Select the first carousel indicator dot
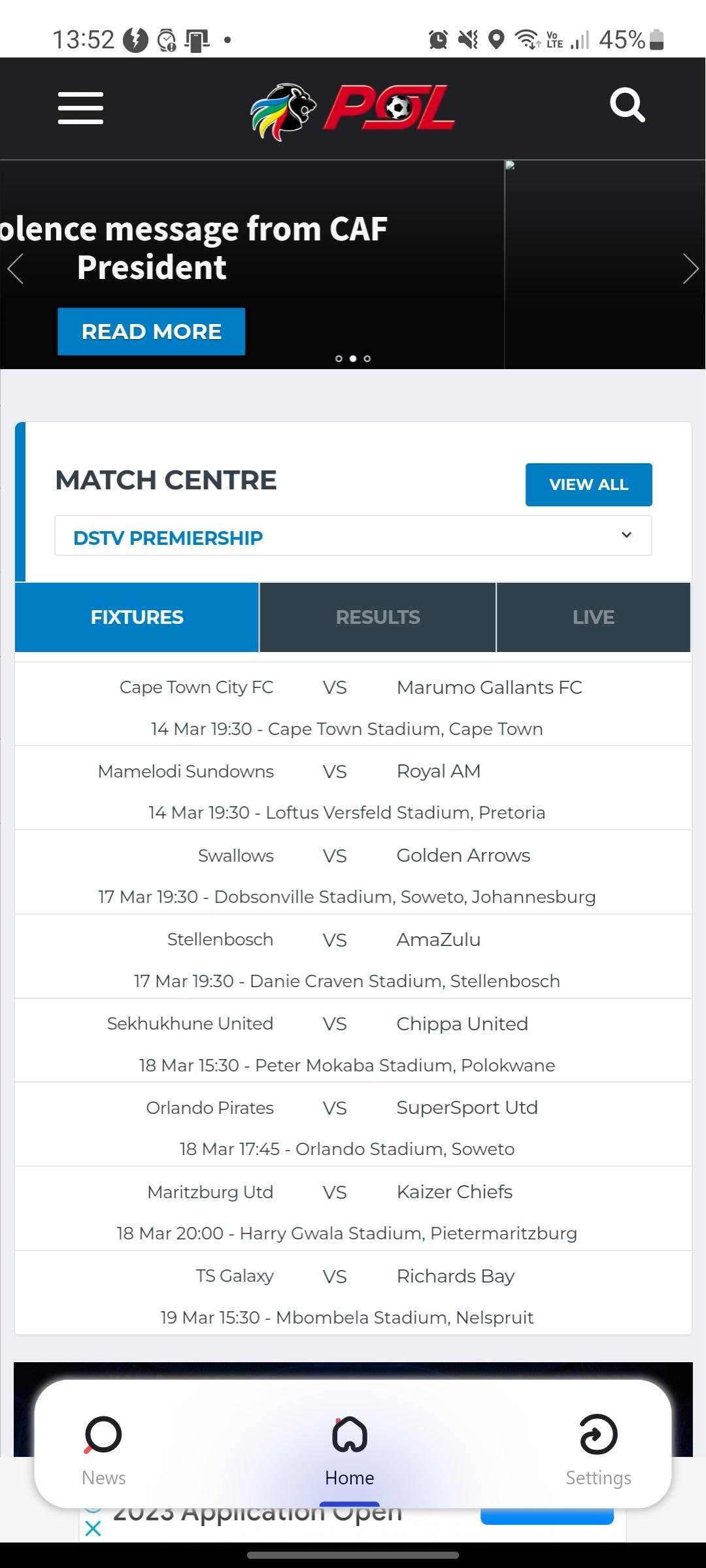This screenshot has width=706, height=1568. click(339, 359)
